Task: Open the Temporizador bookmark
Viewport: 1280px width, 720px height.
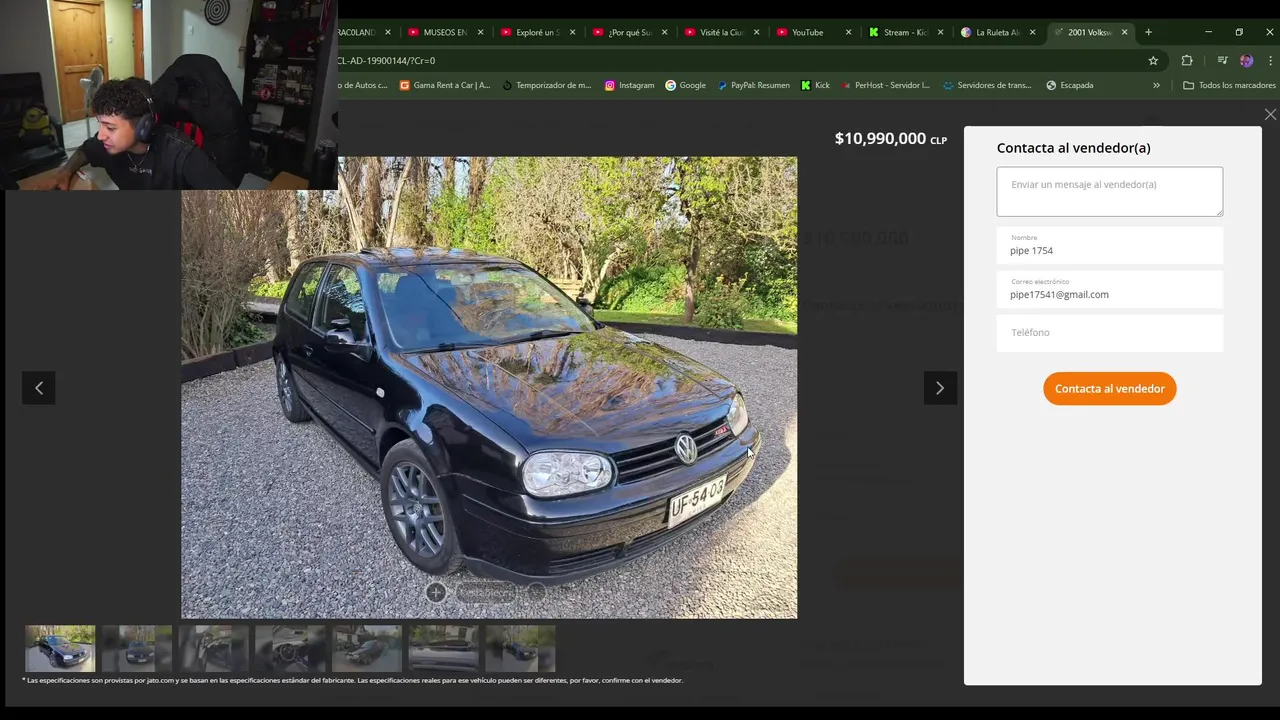Action: tap(547, 85)
